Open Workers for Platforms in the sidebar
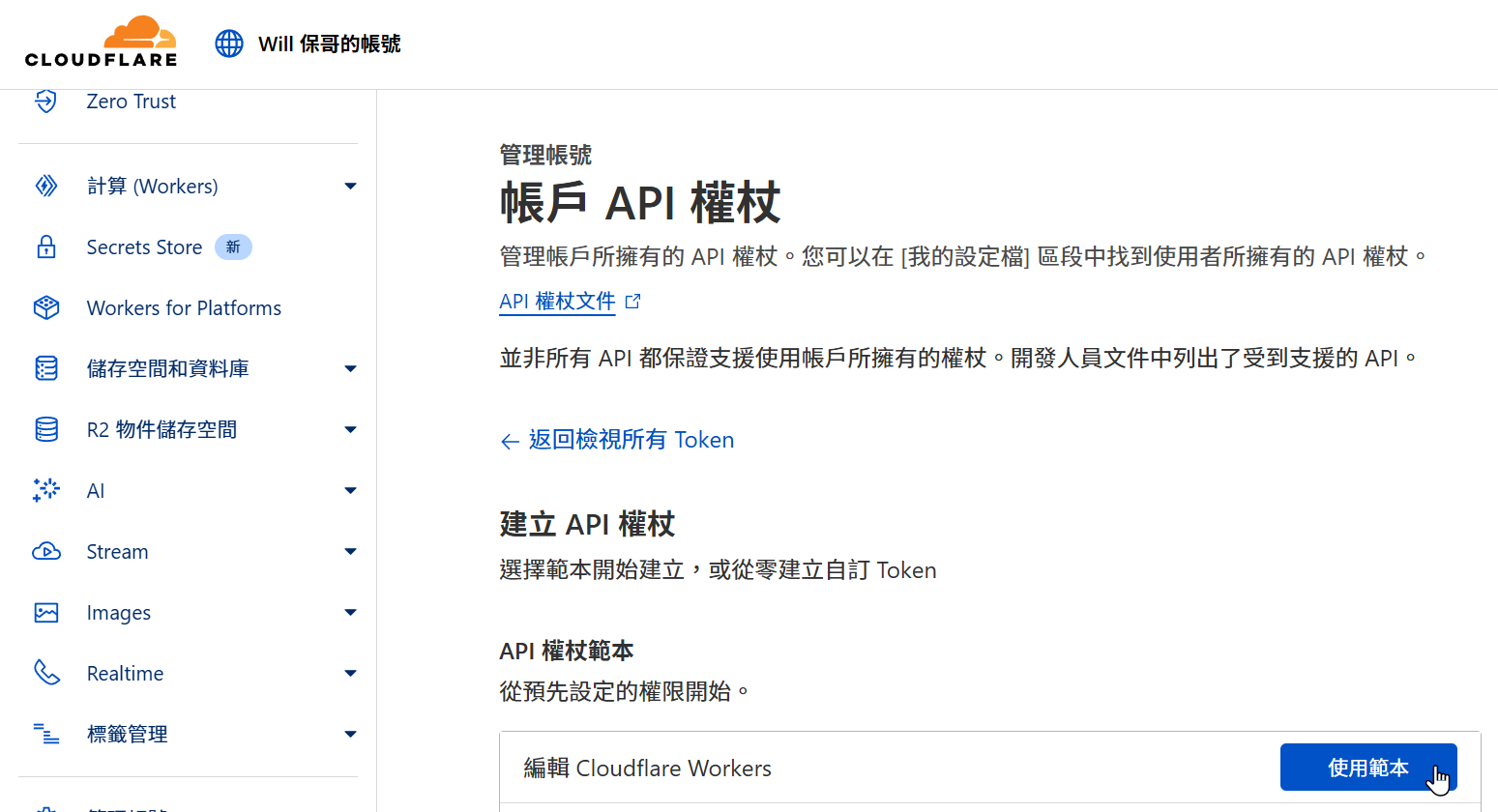Viewport: 1498px width, 812px height. point(184,307)
